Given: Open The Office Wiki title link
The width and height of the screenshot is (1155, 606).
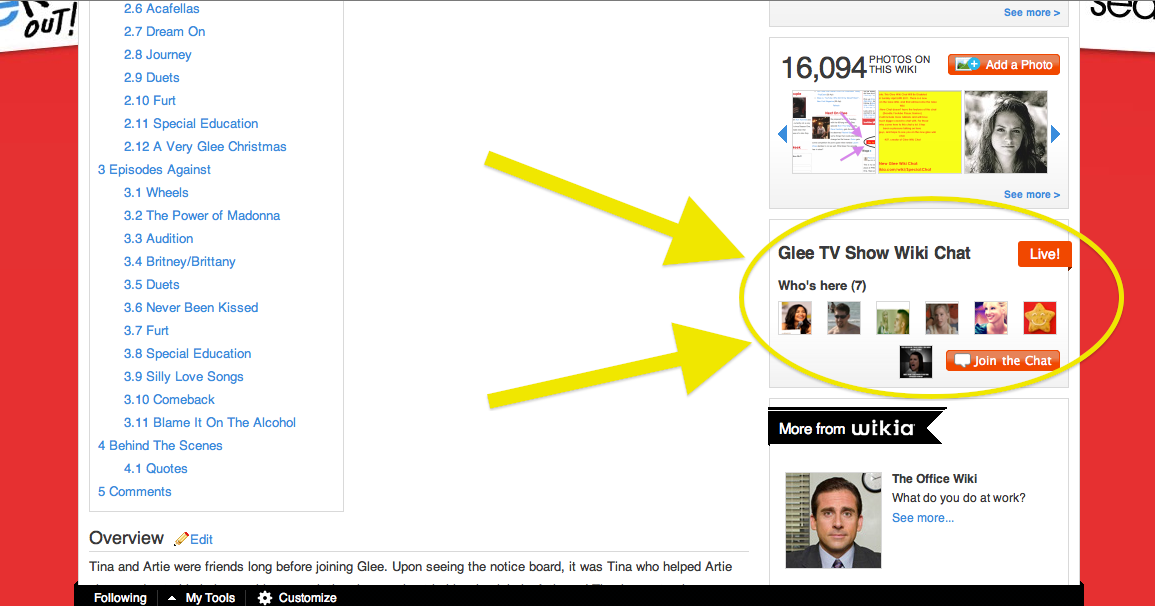Looking at the screenshot, I should pos(934,479).
